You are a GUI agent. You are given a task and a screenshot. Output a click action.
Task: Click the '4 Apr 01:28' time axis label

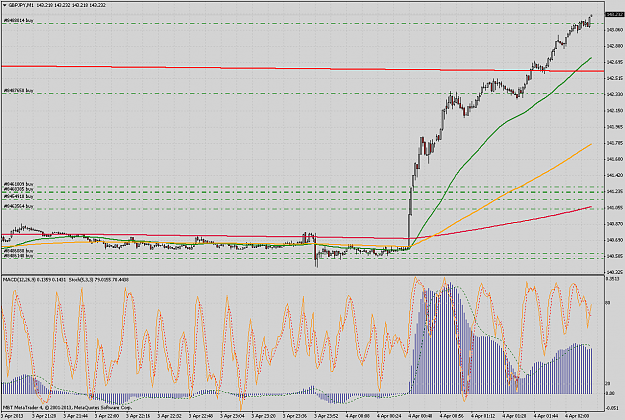click(x=515, y=416)
